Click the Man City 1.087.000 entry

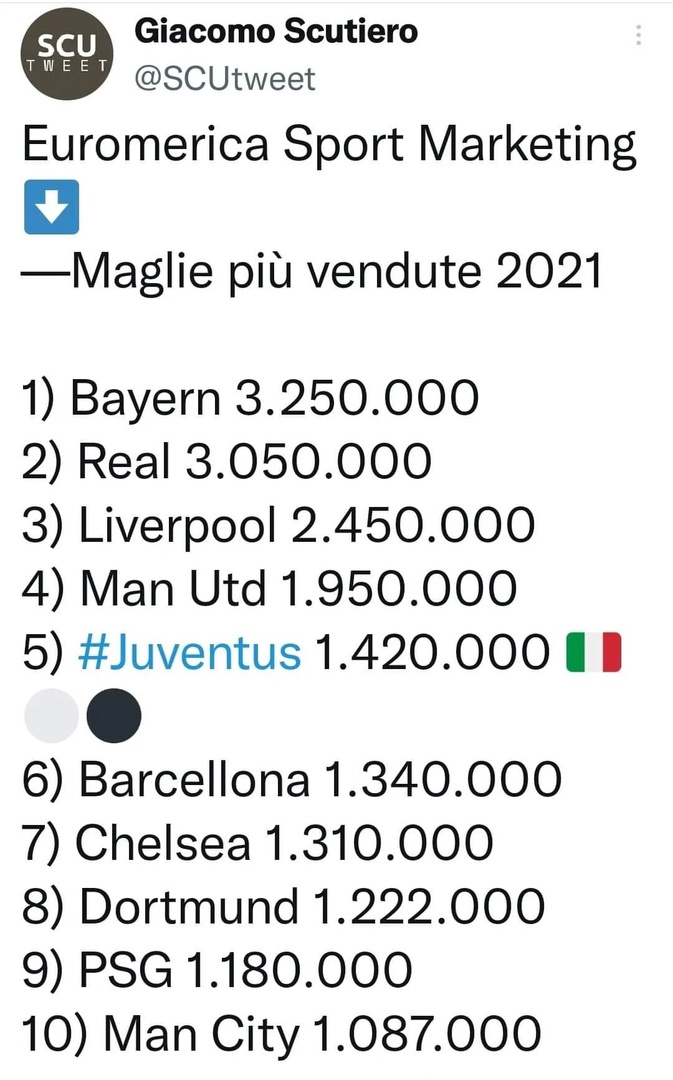[281, 1033]
